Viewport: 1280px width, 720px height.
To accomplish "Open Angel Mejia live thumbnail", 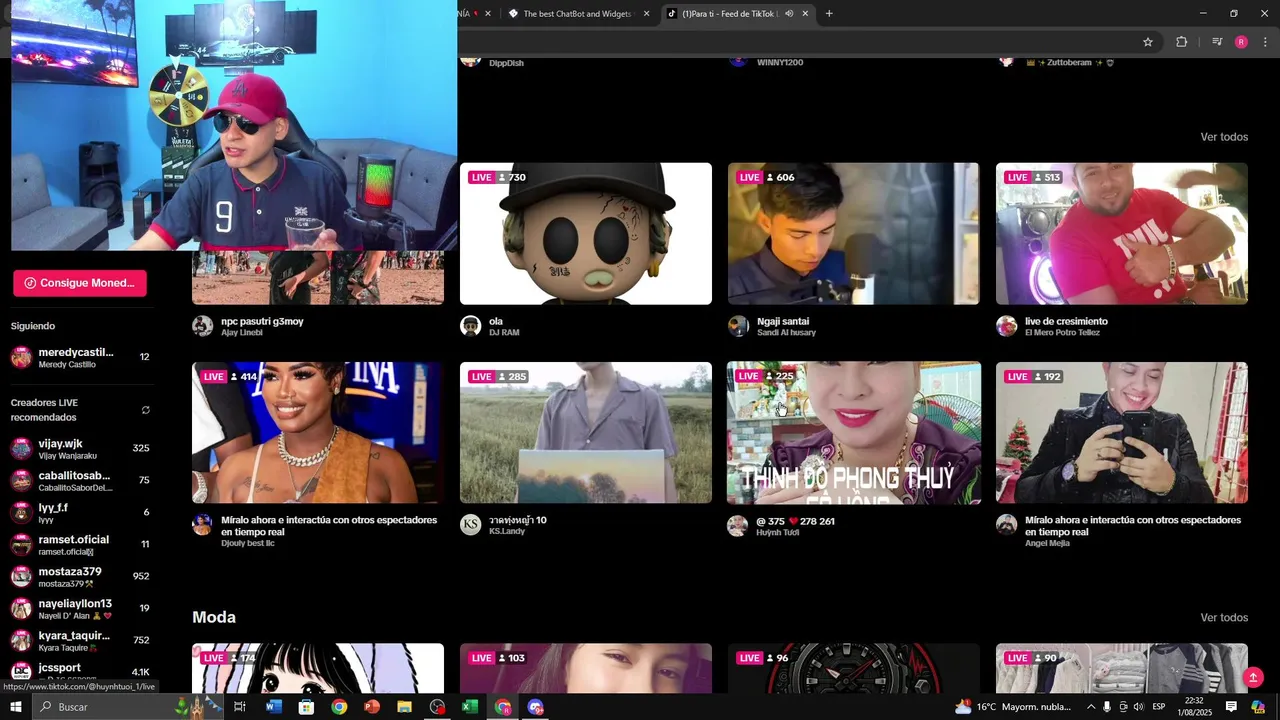I will click(1122, 433).
